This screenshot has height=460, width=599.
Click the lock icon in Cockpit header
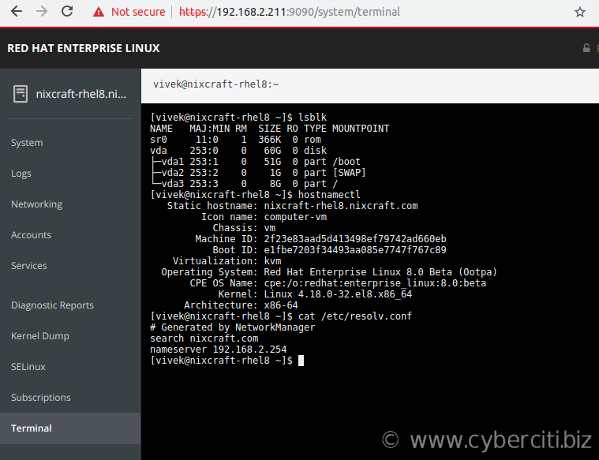586,48
